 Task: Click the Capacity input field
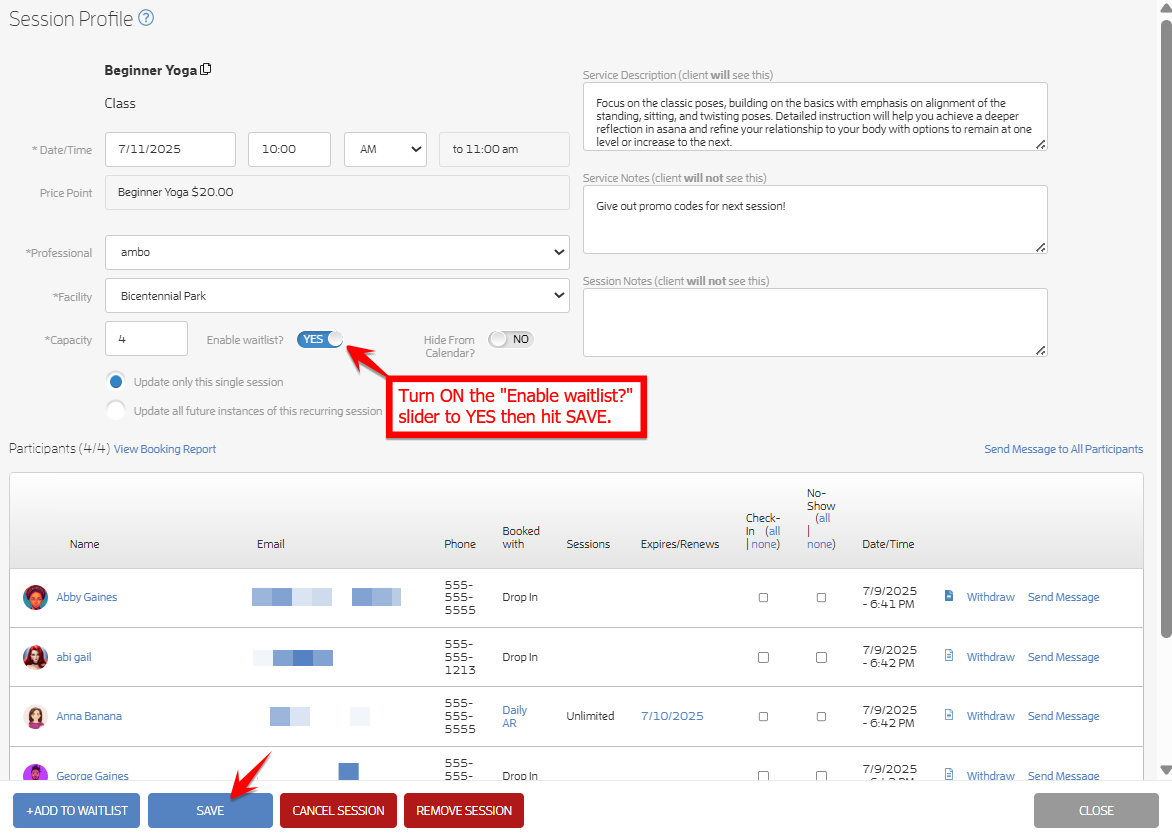coord(146,339)
